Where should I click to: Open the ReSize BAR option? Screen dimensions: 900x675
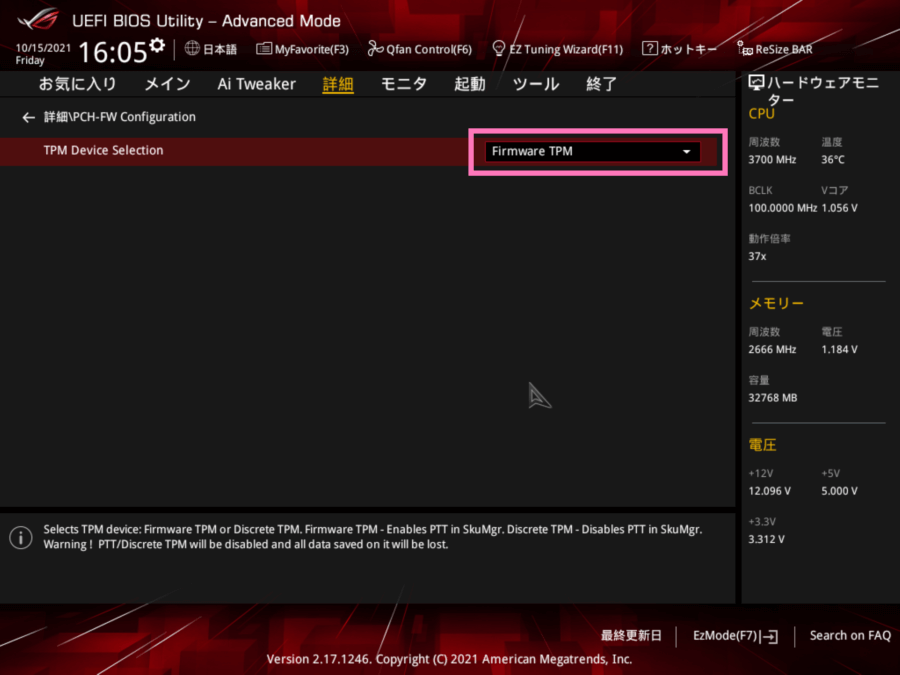775,48
